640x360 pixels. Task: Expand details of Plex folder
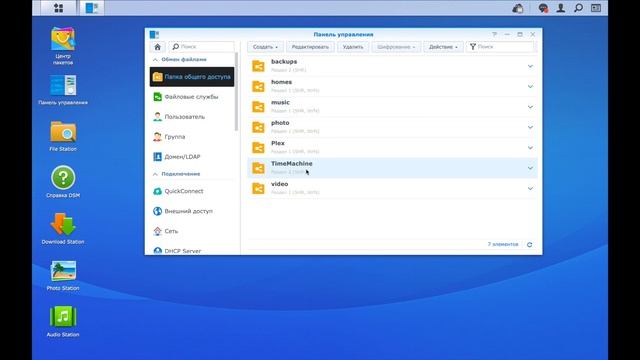[530, 148]
